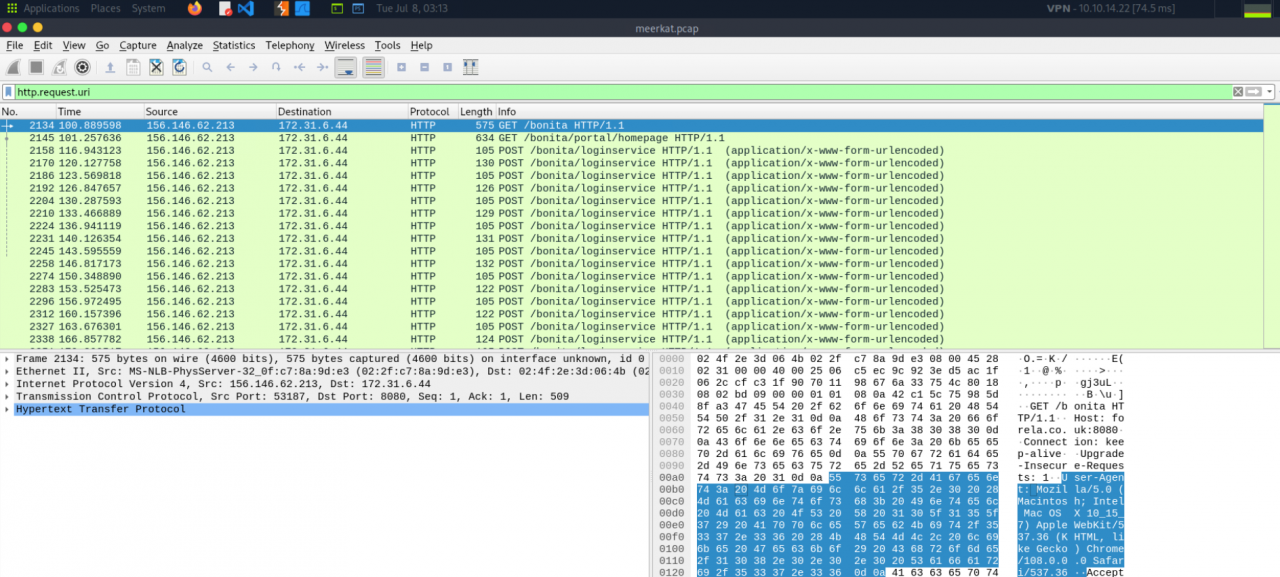Go back in packet history arrow
The width and height of the screenshot is (1280, 577).
[x=230, y=67]
